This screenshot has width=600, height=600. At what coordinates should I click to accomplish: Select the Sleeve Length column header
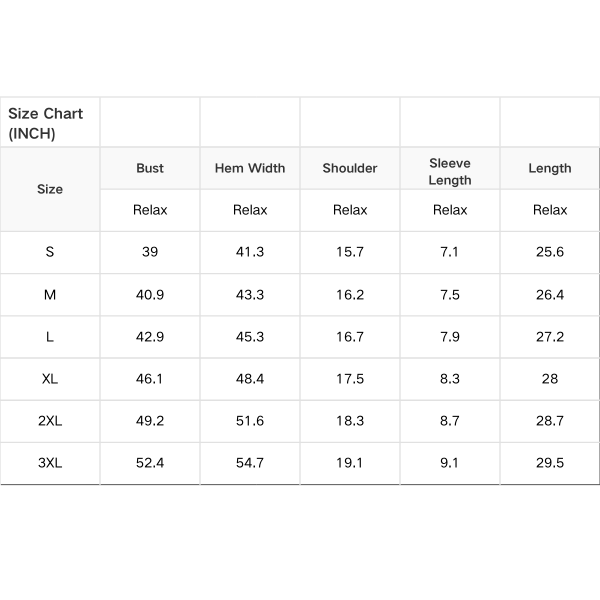[450, 168]
